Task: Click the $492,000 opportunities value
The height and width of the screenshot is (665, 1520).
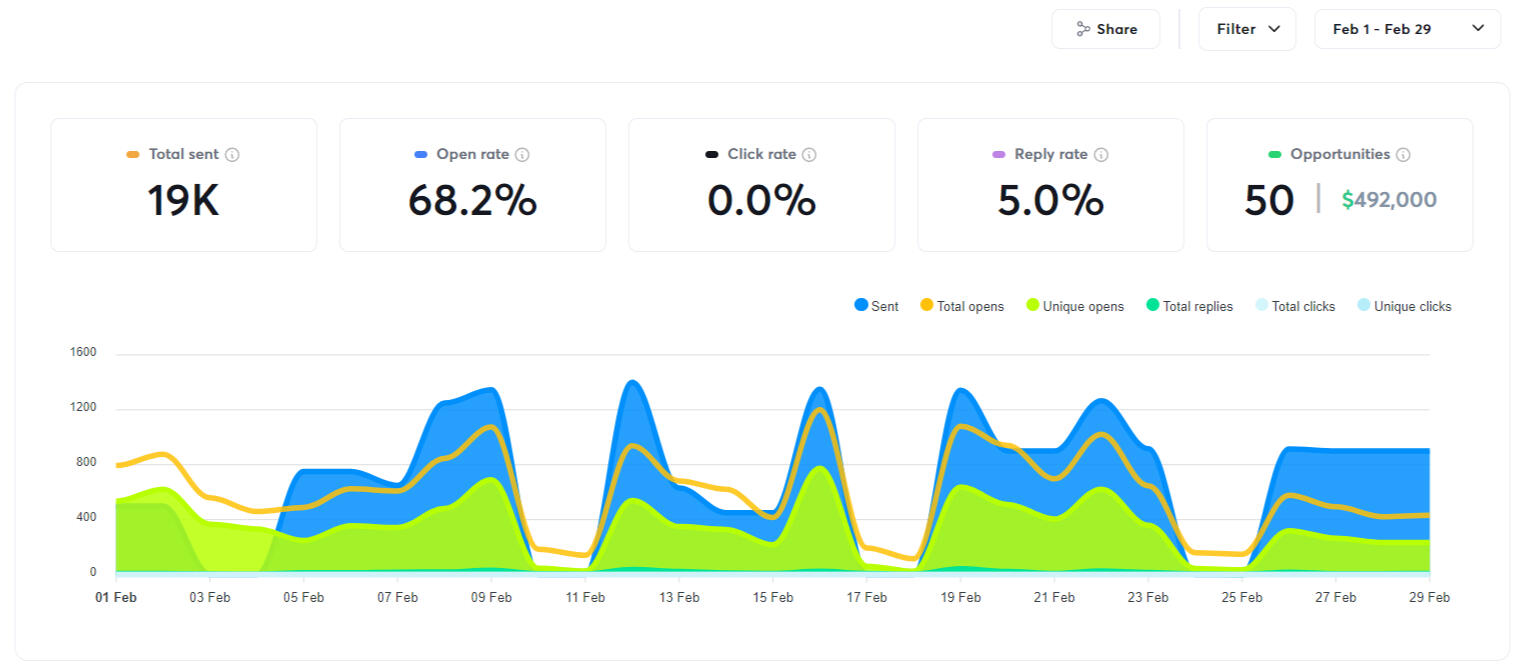Action: pos(1389,200)
